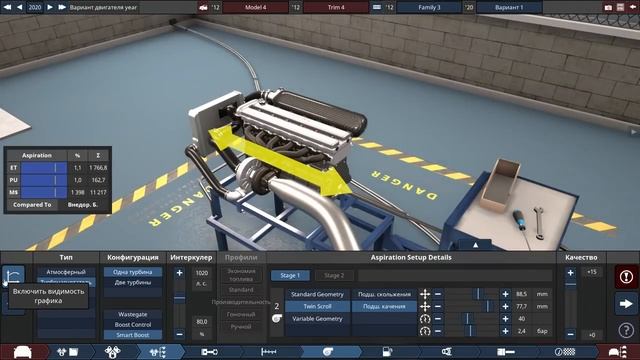Open the car trim summary tab
The height and width of the screenshot is (360, 640).
[x=618, y=352]
